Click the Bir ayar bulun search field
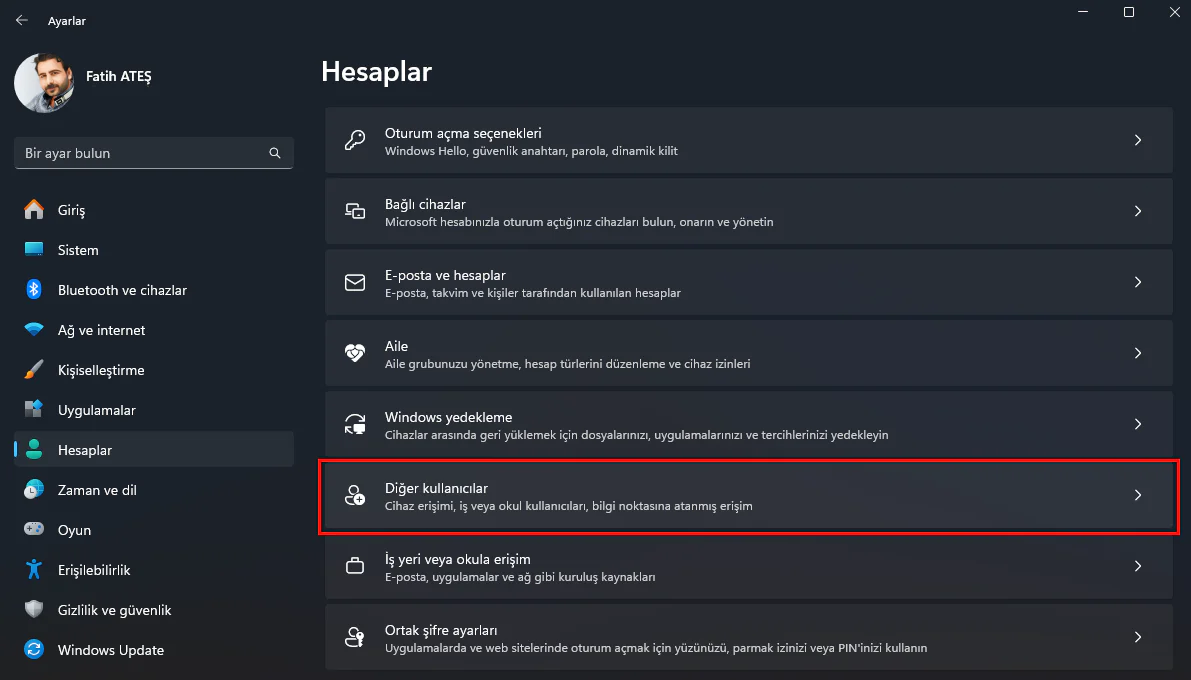This screenshot has height=680, width=1191. point(150,153)
